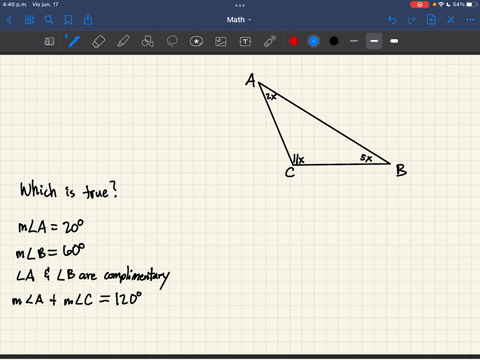Tap vertex label B of triangle
The image size is (480, 360).
(401, 170)
